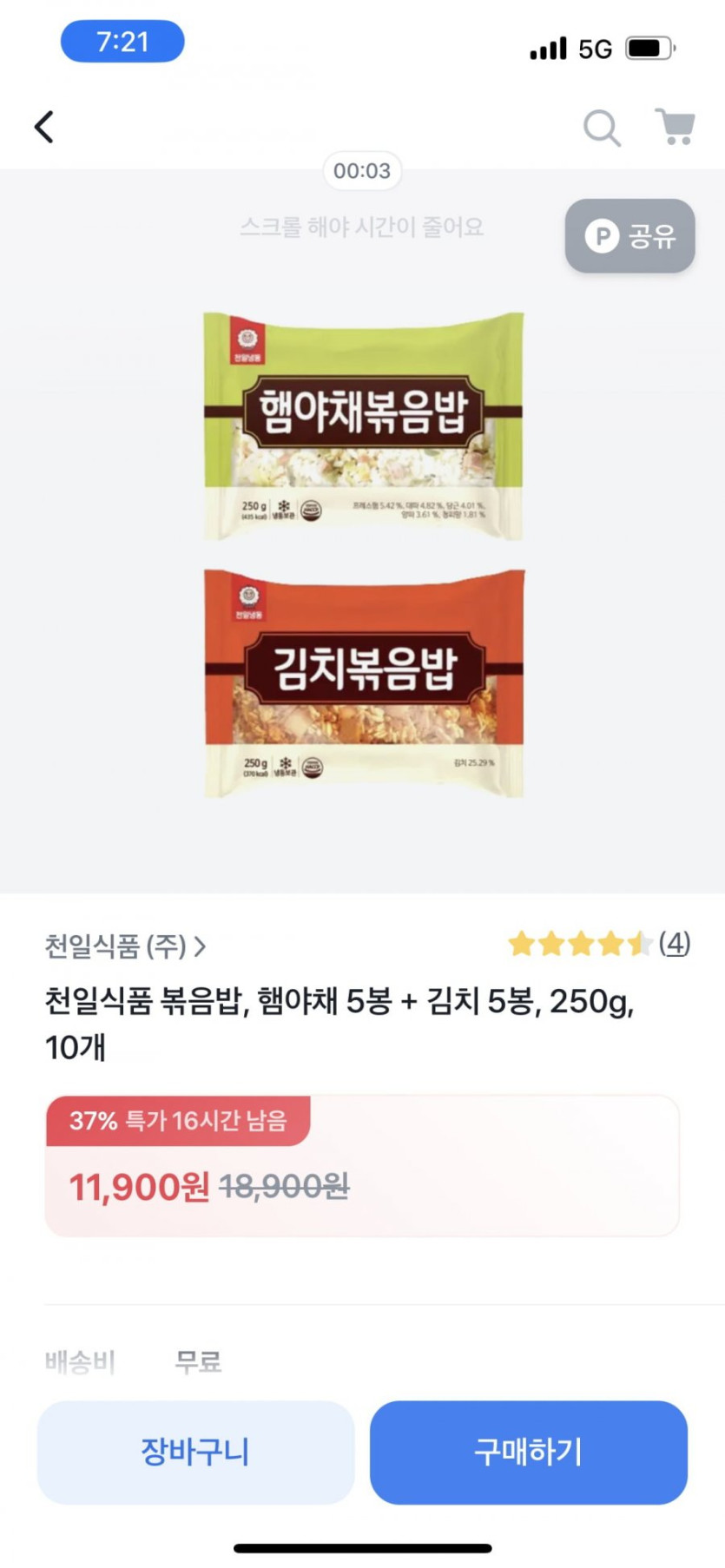
Task: Tap the battery indicator icon
Action: (650, 48)
